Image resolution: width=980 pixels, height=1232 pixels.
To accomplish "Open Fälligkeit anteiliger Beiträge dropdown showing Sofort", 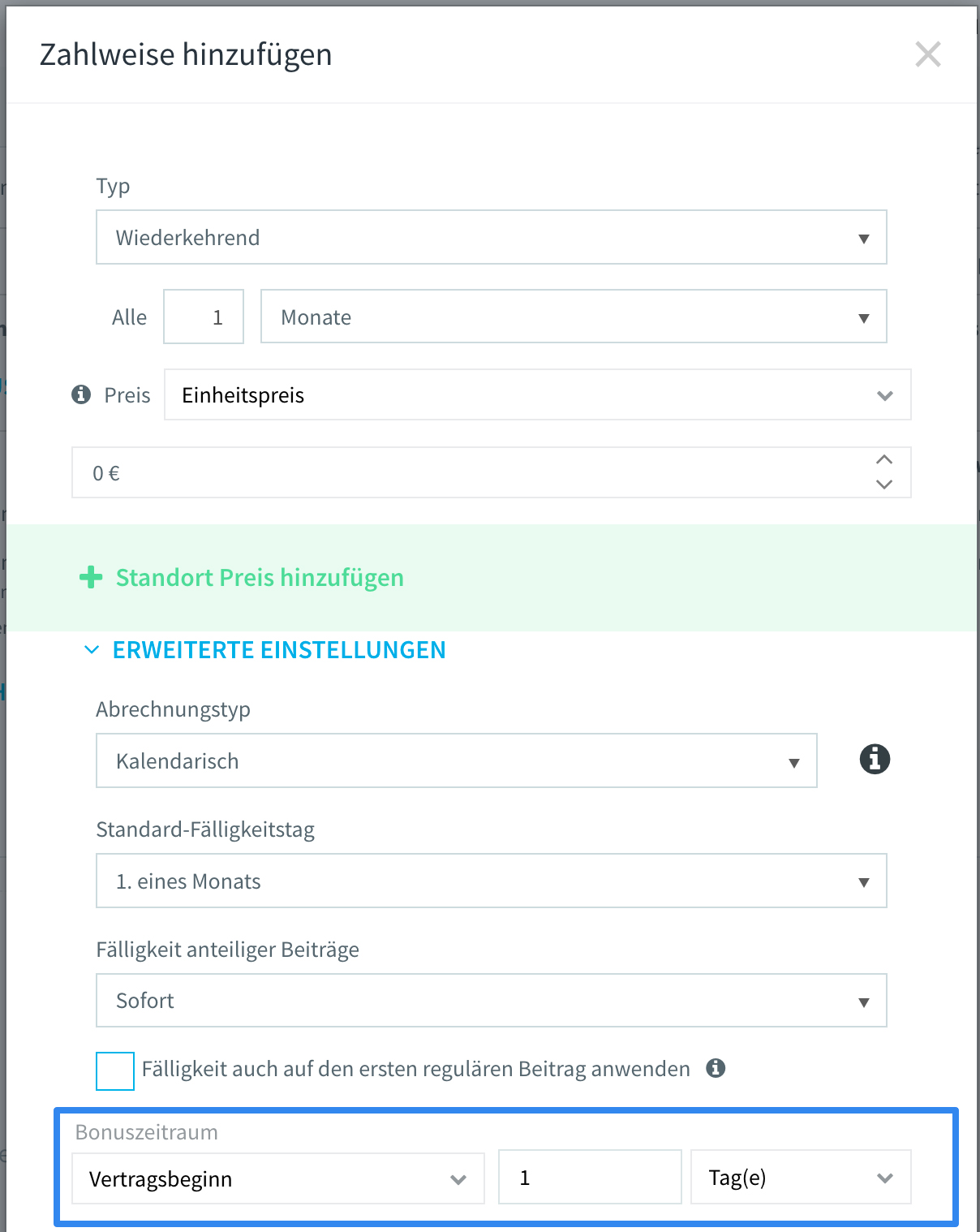I will coord(491,1001).
